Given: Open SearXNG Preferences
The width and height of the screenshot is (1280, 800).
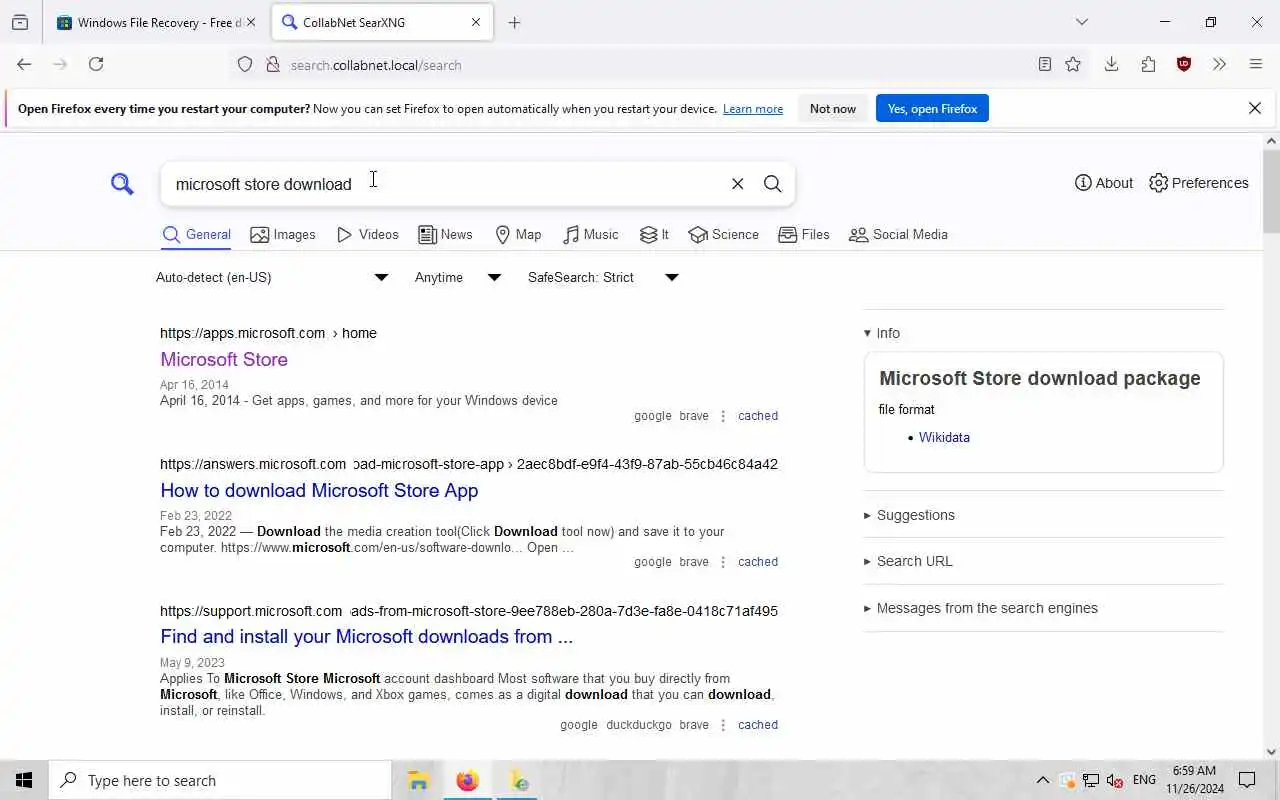Looking at the screenshot, I should point(1199,183).
